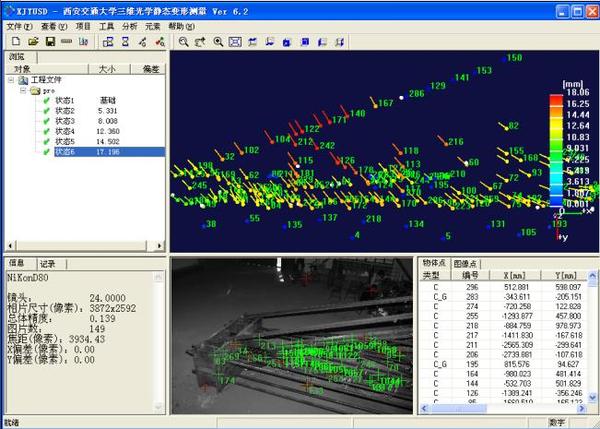Click the point table scroll-up arrow
This screenshot has height=429, width=600.
point(592,276)
